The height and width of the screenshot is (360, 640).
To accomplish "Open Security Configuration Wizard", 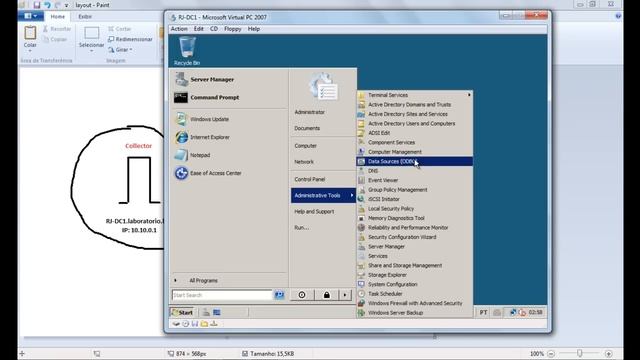I will tap(415, 237).
